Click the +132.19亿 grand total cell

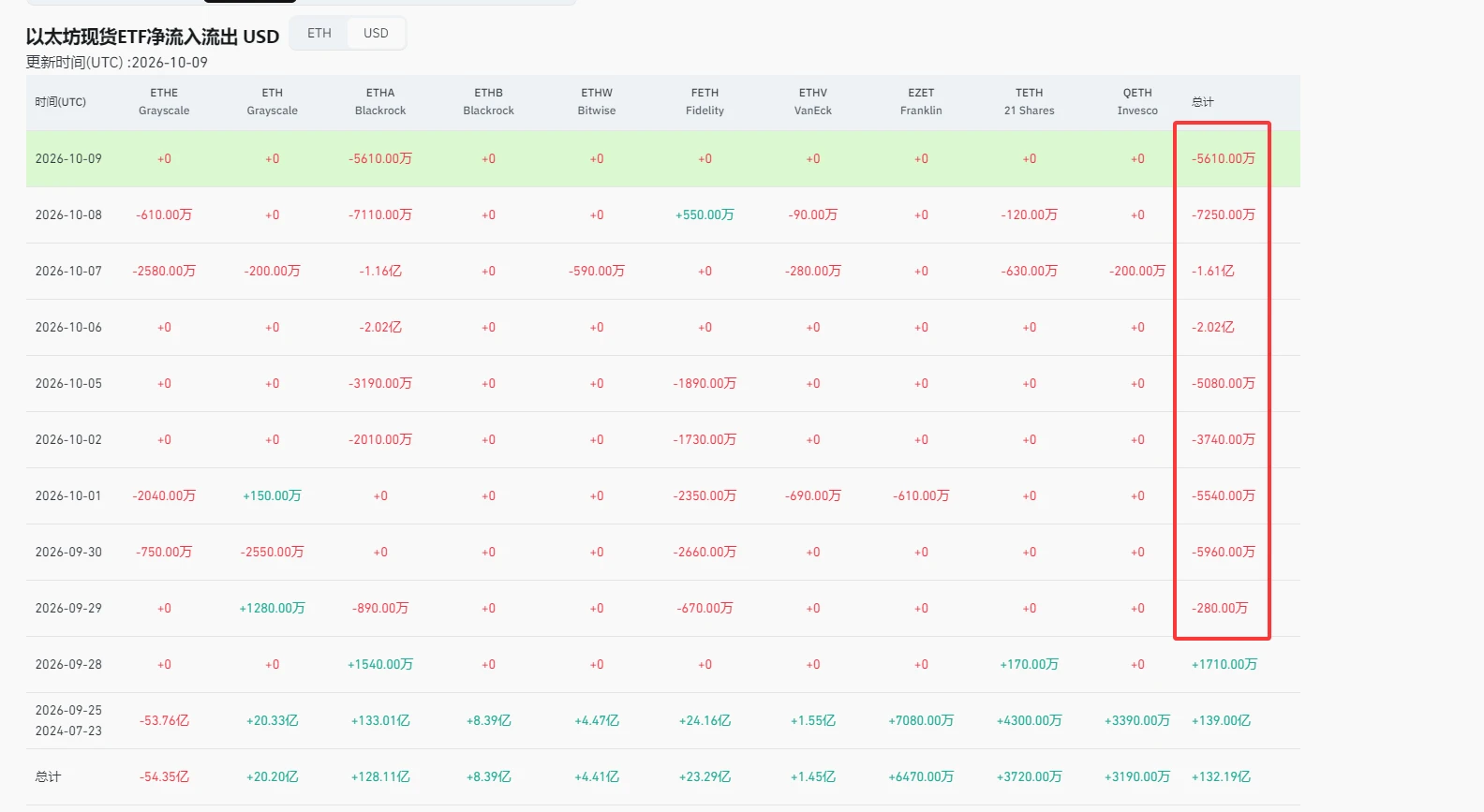coord(1221,777)
